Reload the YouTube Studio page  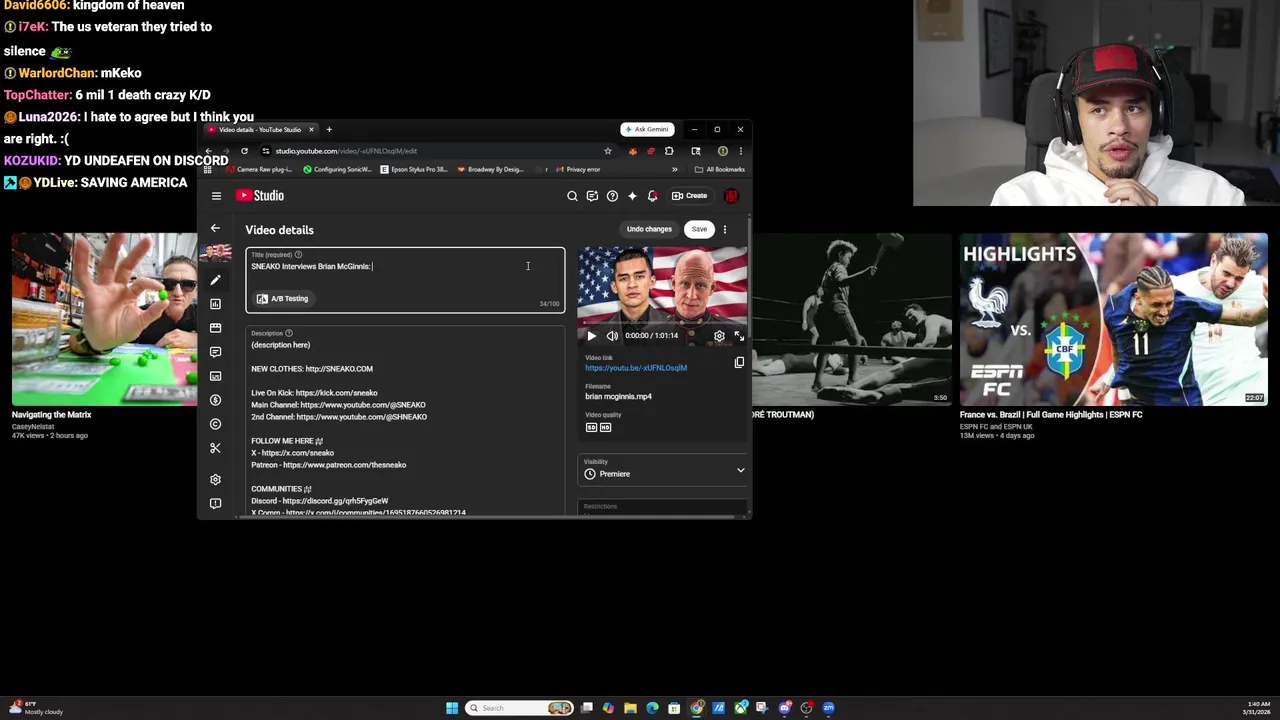pyautogui.click(x=244, y=151)
